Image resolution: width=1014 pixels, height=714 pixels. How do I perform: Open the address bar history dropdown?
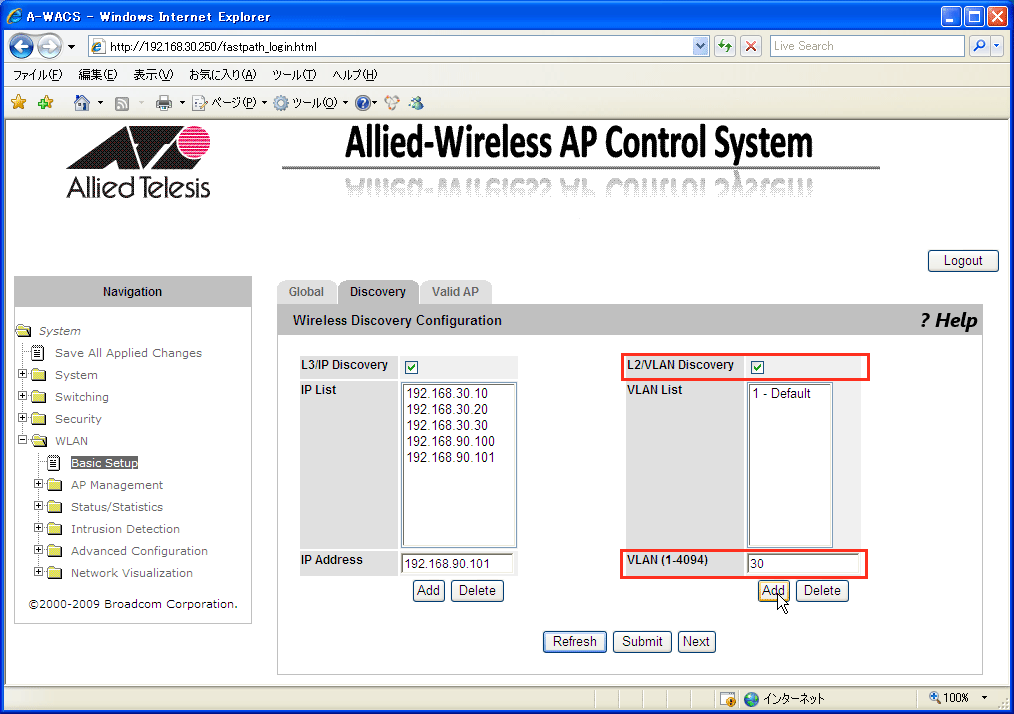[x=700, y=47]
